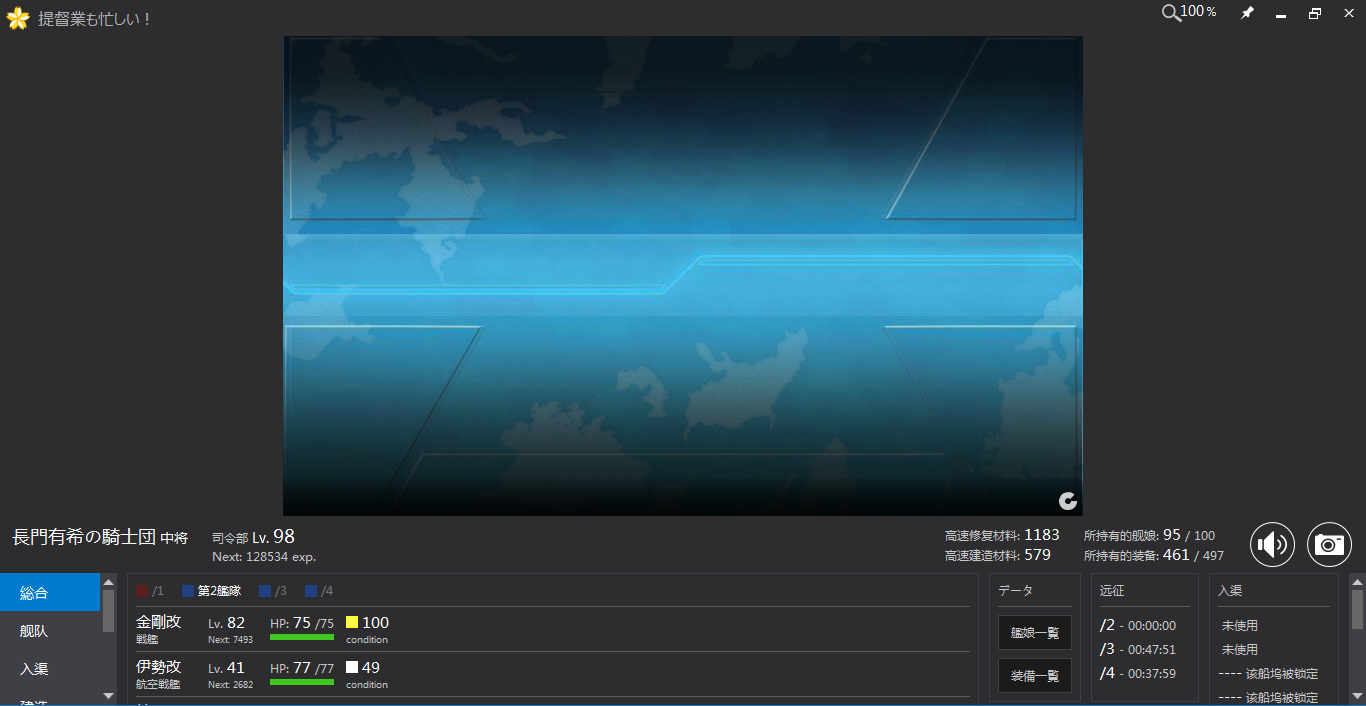
Task: Switch to fleet /1 tab
Action: tap(150, 591)
